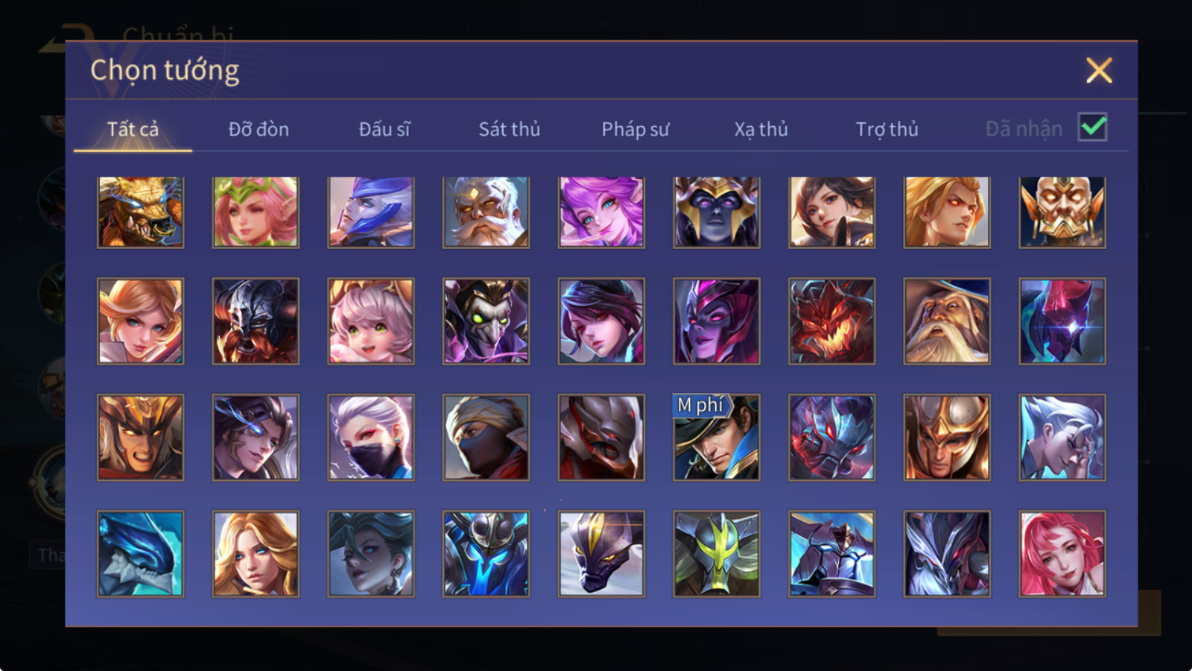Close the "Chọn tướng" dialog
The height and width of the screenshot is (671, 1192).
(1098, 71)
